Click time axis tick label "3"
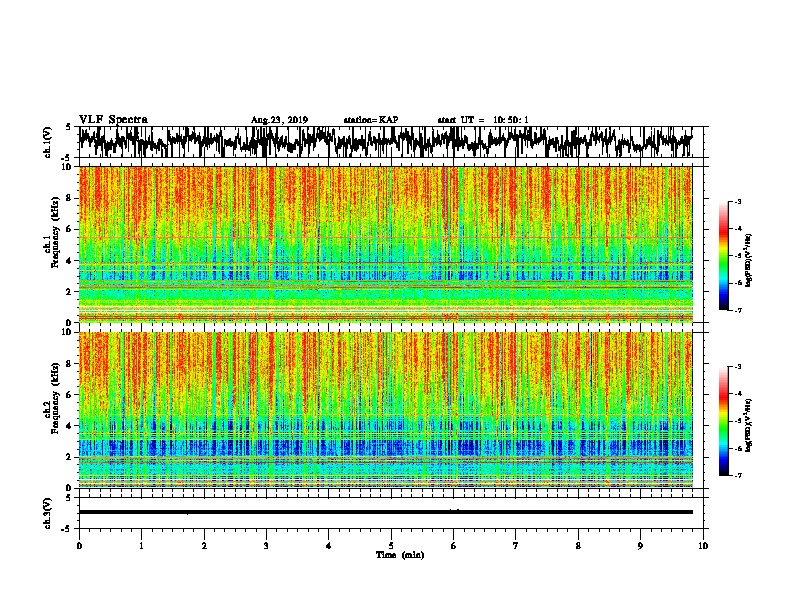 [266, 546]
